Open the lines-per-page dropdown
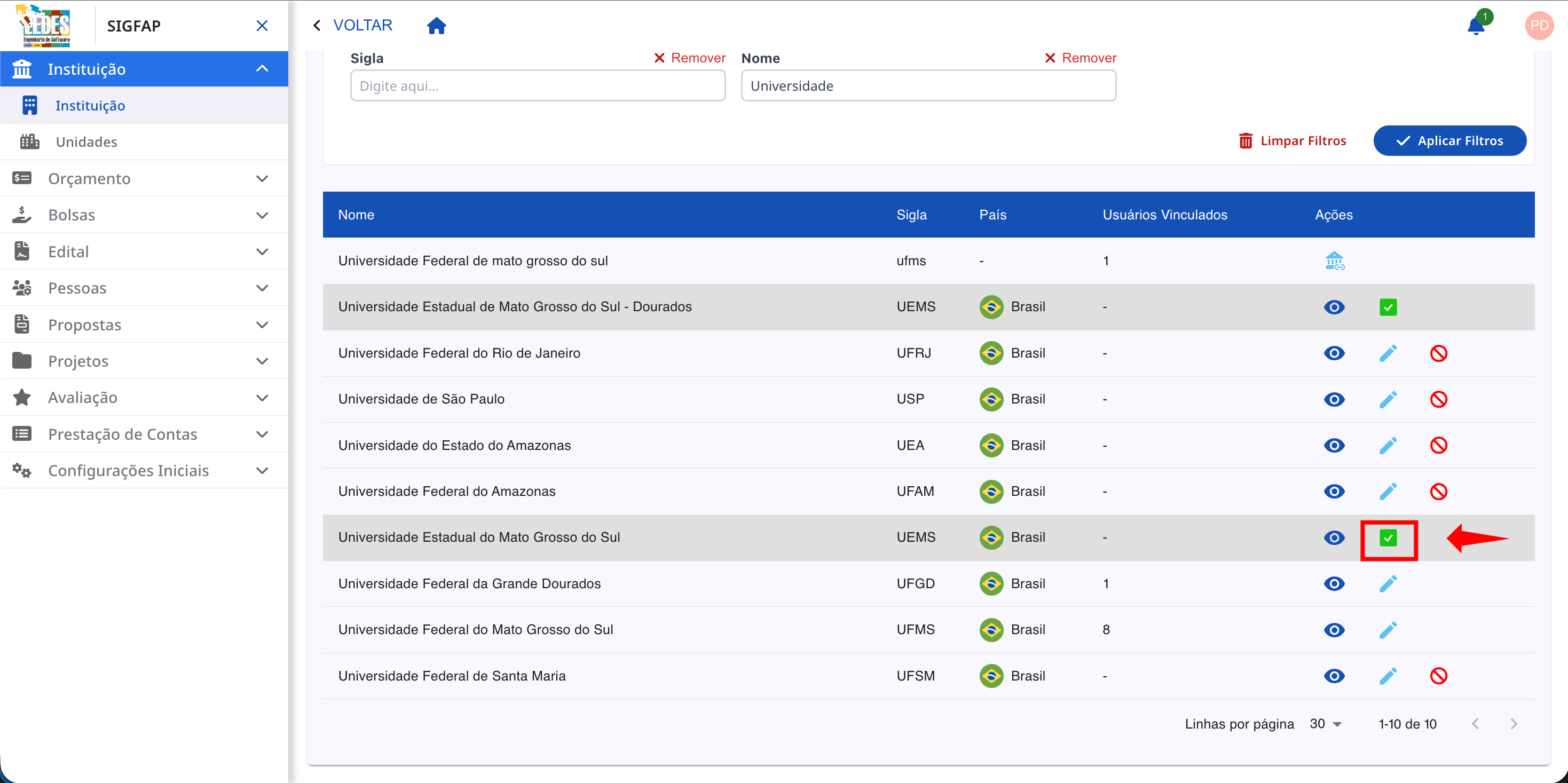The image size is (1568, 783). pyautogui.click(x=1326, y=724)
